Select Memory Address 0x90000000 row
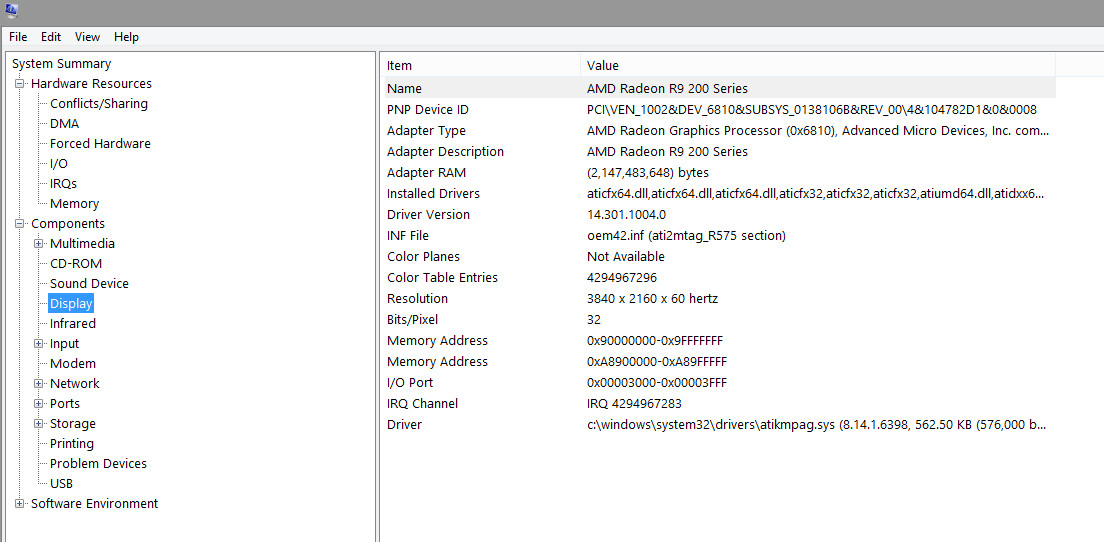Screen dimensions: 1104x542 pos(718,341)
